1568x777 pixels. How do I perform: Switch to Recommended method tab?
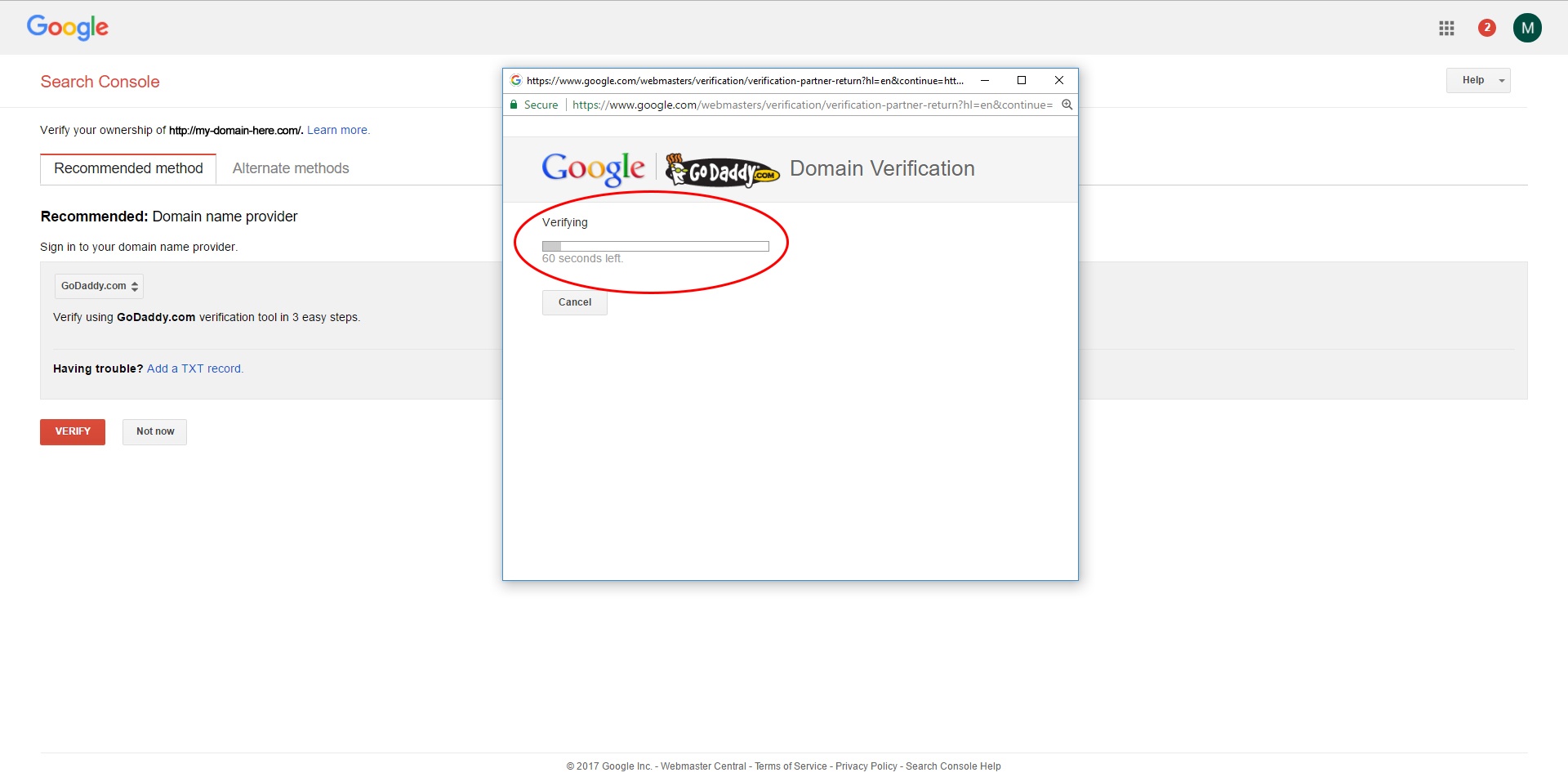[x=128, y=168]
